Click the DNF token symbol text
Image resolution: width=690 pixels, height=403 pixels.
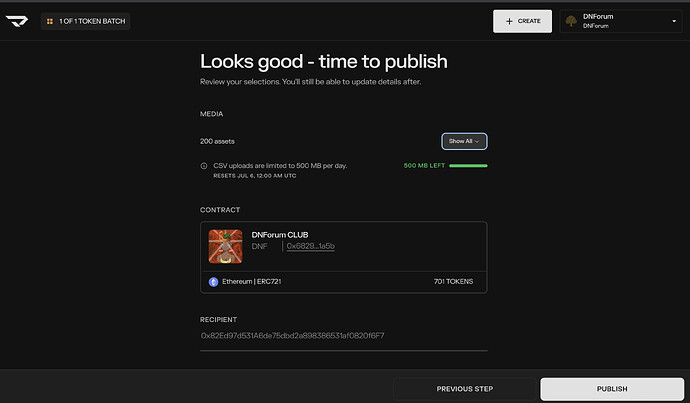[259, 246]
